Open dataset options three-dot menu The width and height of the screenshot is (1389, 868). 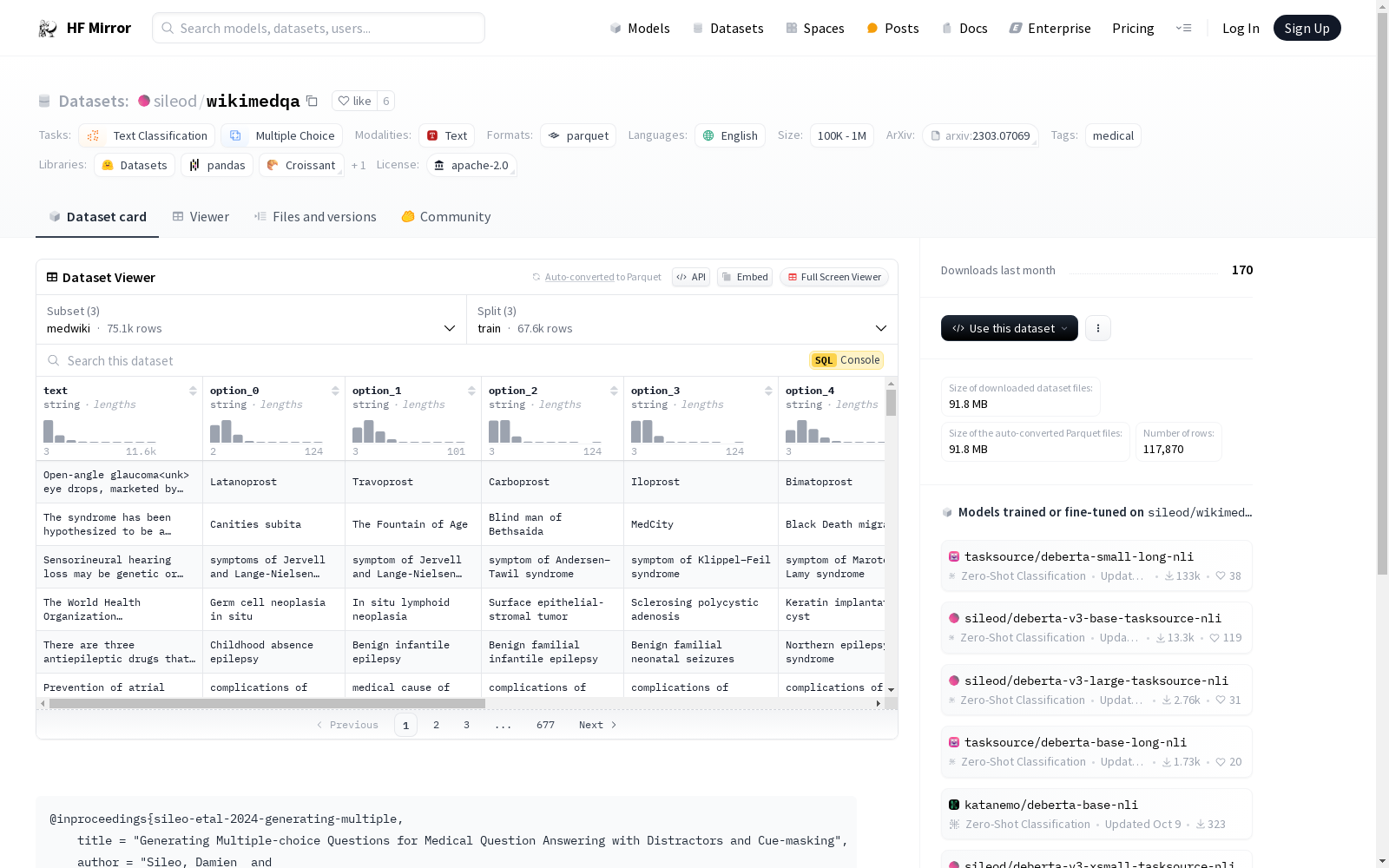click(x=1098, y=328)
